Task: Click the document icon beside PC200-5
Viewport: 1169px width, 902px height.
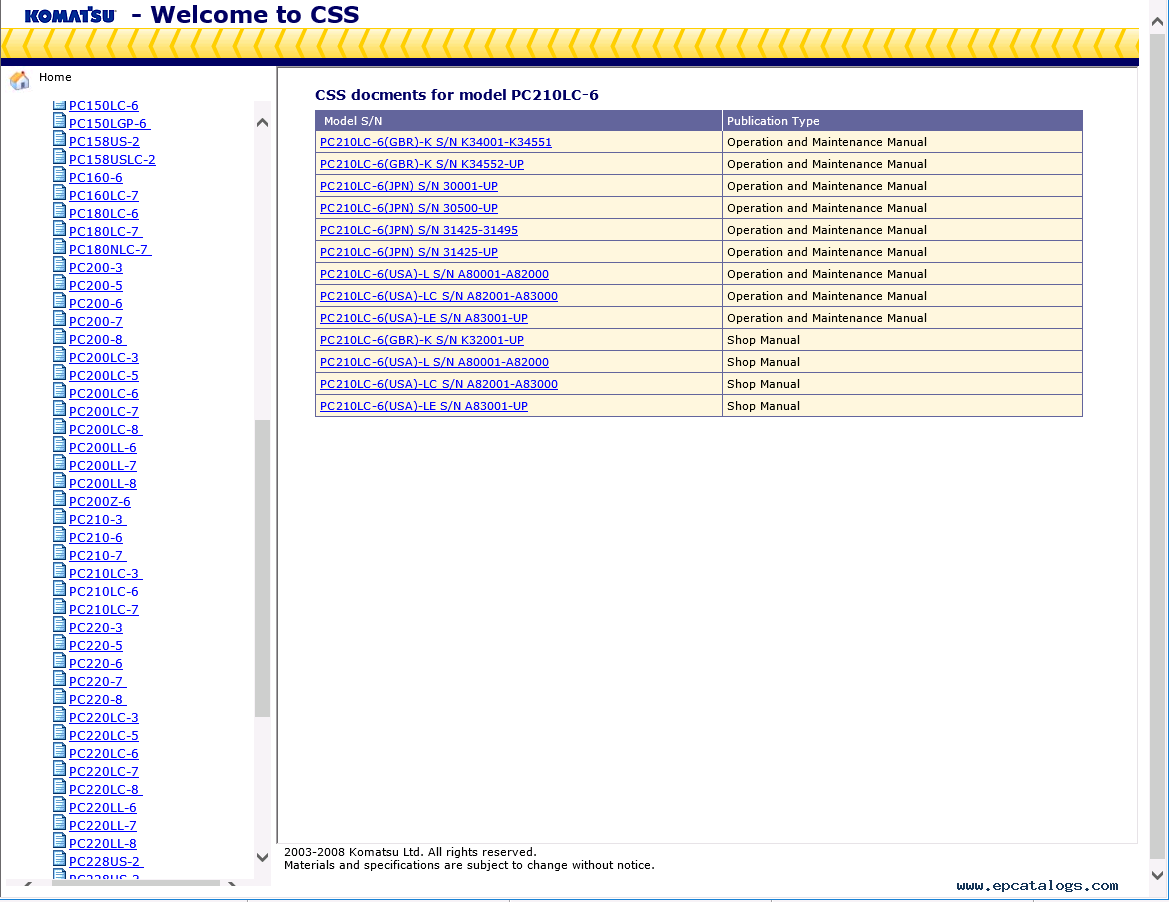Action: point(60,283)
